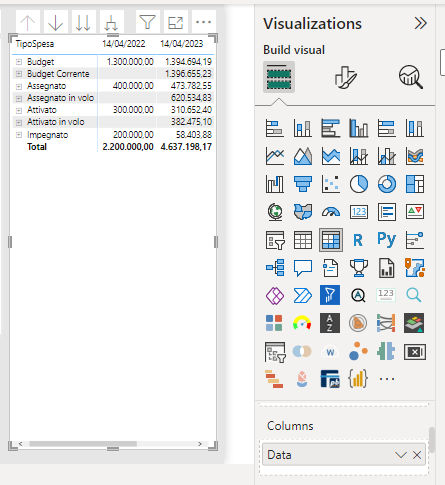Expand the Attivato row

pos(19,110)
